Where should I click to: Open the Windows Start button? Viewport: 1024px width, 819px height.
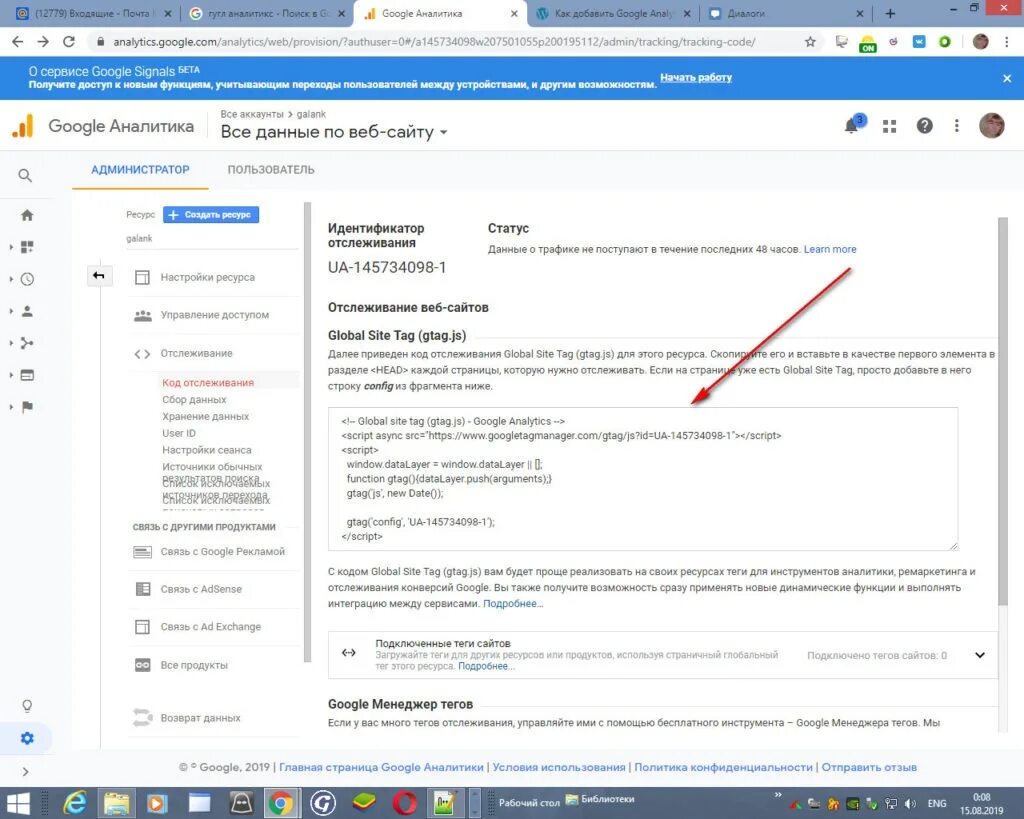pos(18,803)
